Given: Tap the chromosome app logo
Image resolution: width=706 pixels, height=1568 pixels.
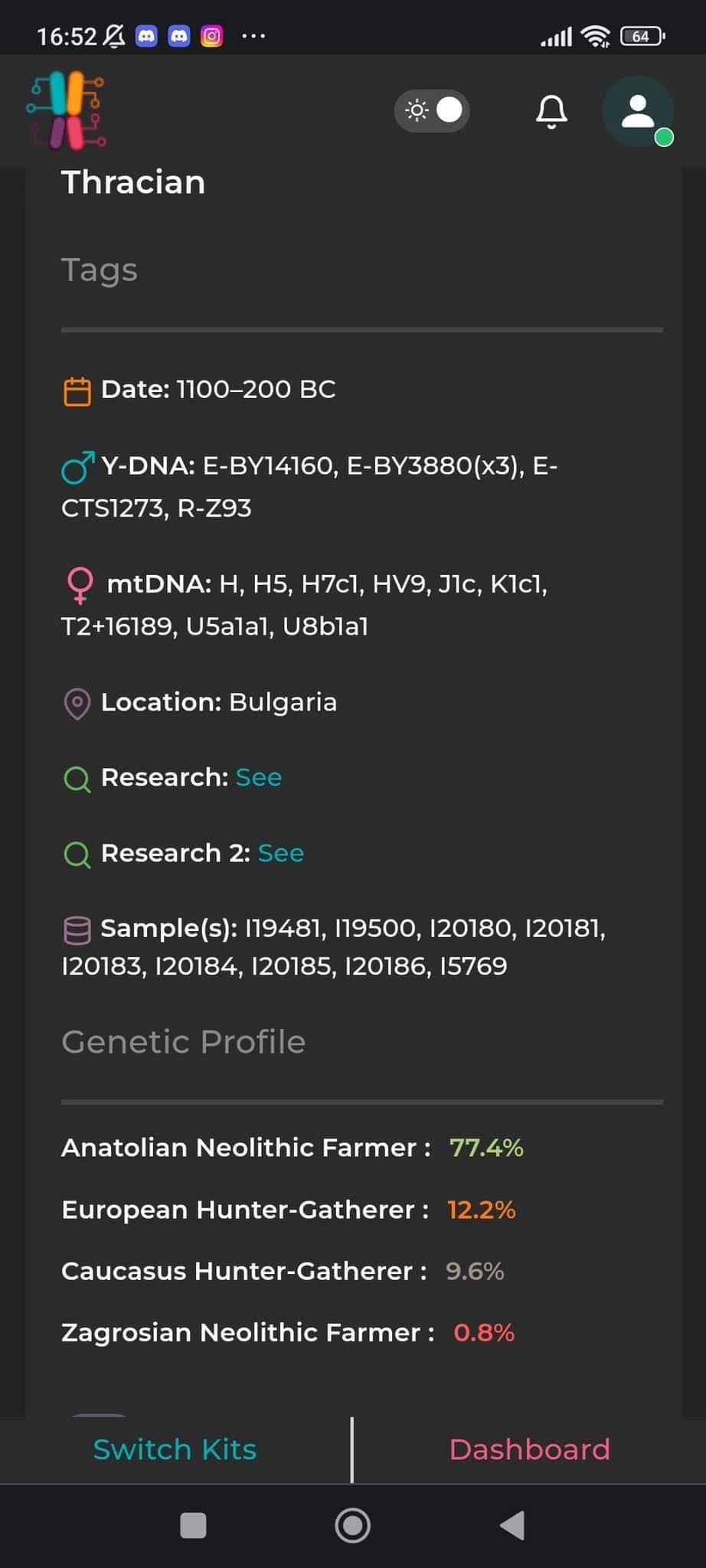Looking at the screenshot, I should pos(67,110).
